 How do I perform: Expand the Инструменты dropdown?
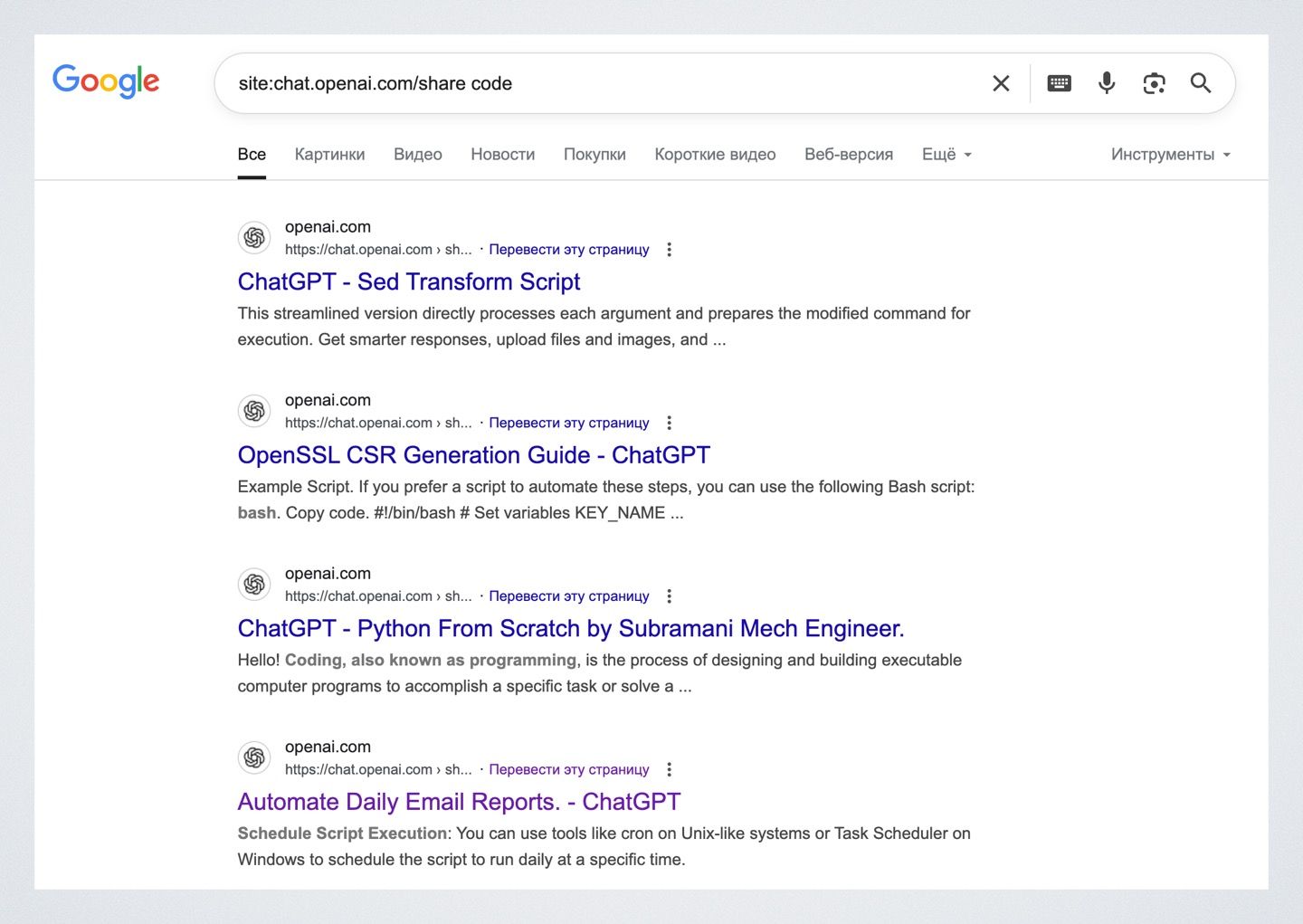point(1170,155)
